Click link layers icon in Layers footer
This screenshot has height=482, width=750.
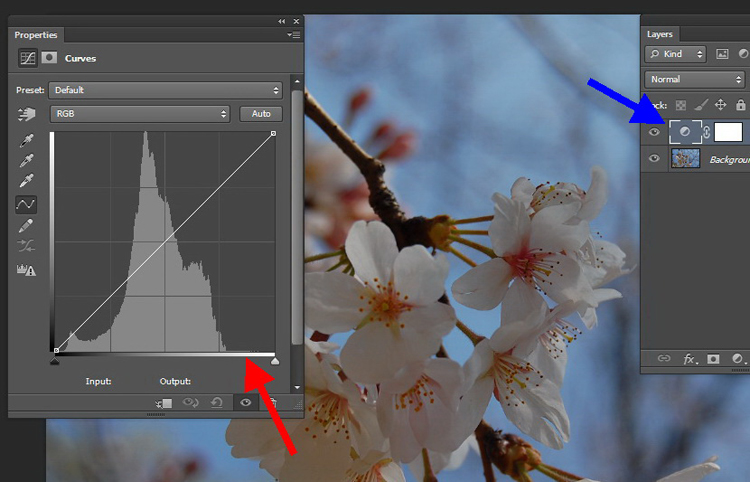pos(664,358)
